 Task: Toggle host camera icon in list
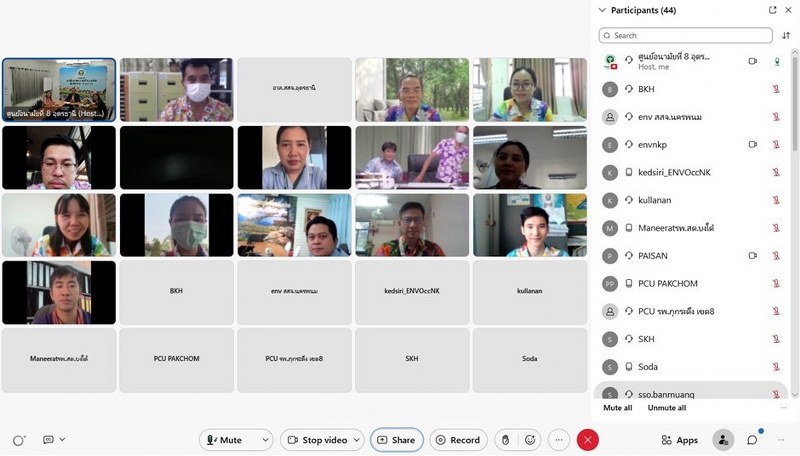pyautogui.click(x=753, y=61)
